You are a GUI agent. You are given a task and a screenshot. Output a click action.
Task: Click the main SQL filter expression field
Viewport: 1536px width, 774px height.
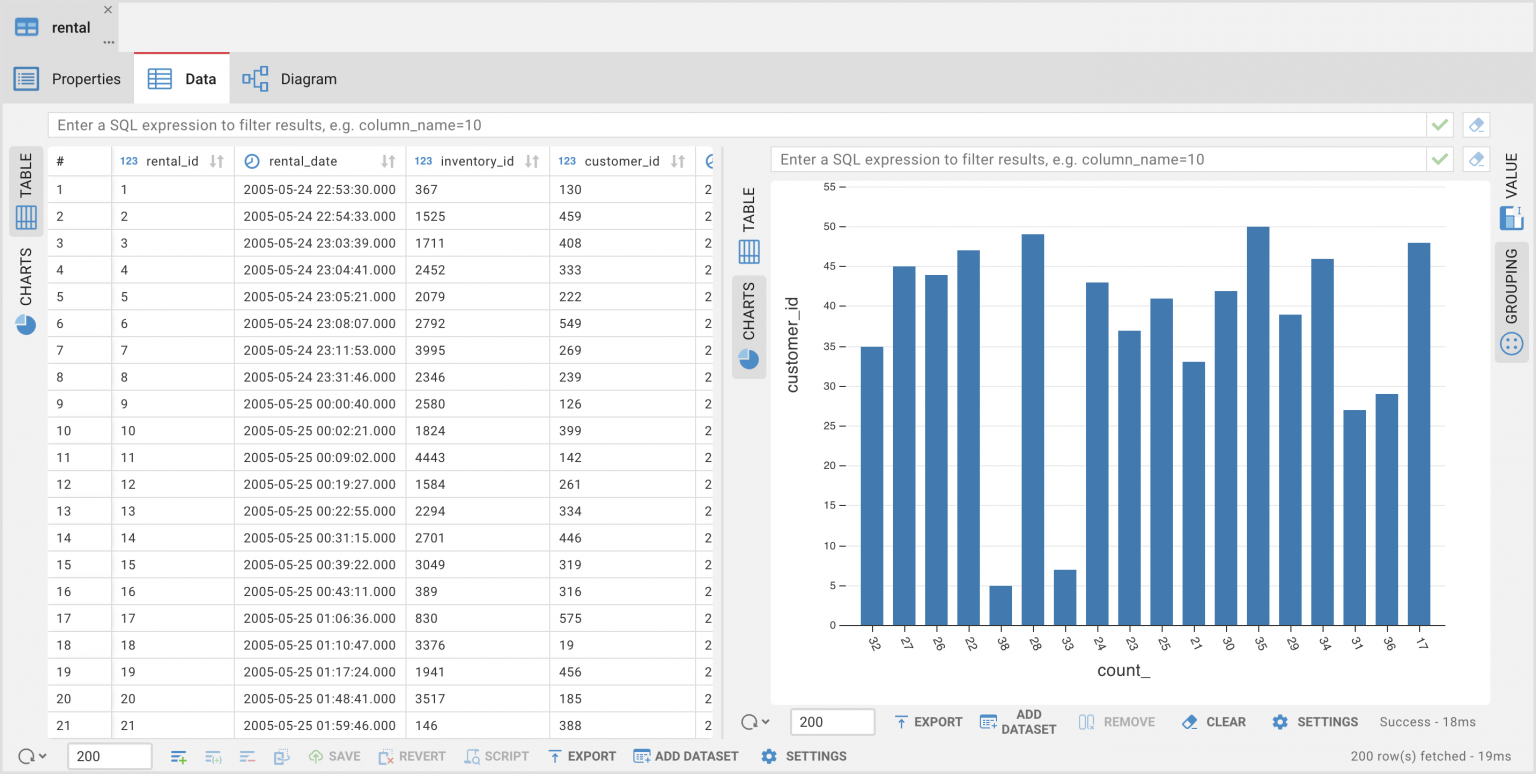pos(736,125)
